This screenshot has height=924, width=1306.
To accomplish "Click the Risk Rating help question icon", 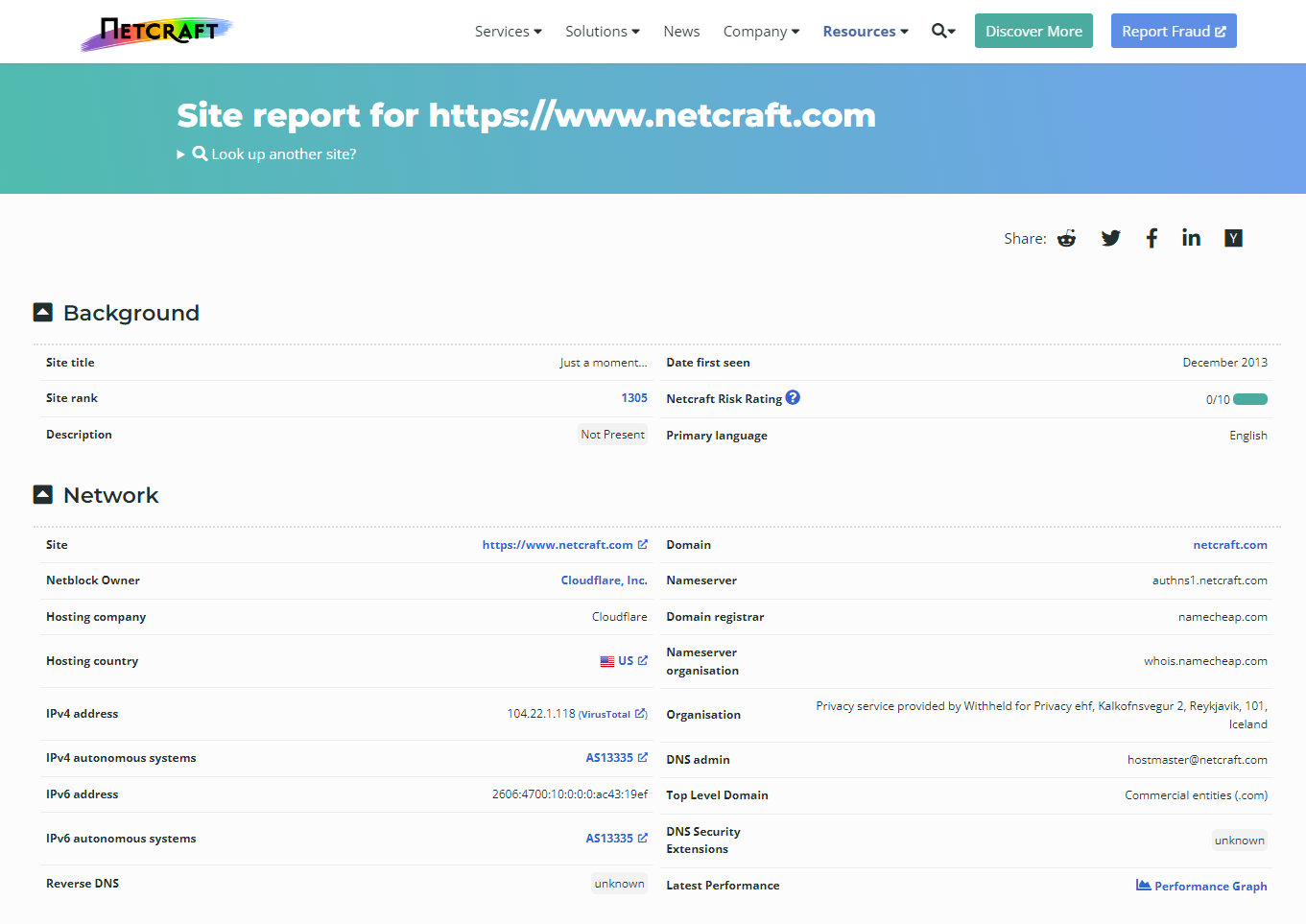I will [x=793, y=397].
